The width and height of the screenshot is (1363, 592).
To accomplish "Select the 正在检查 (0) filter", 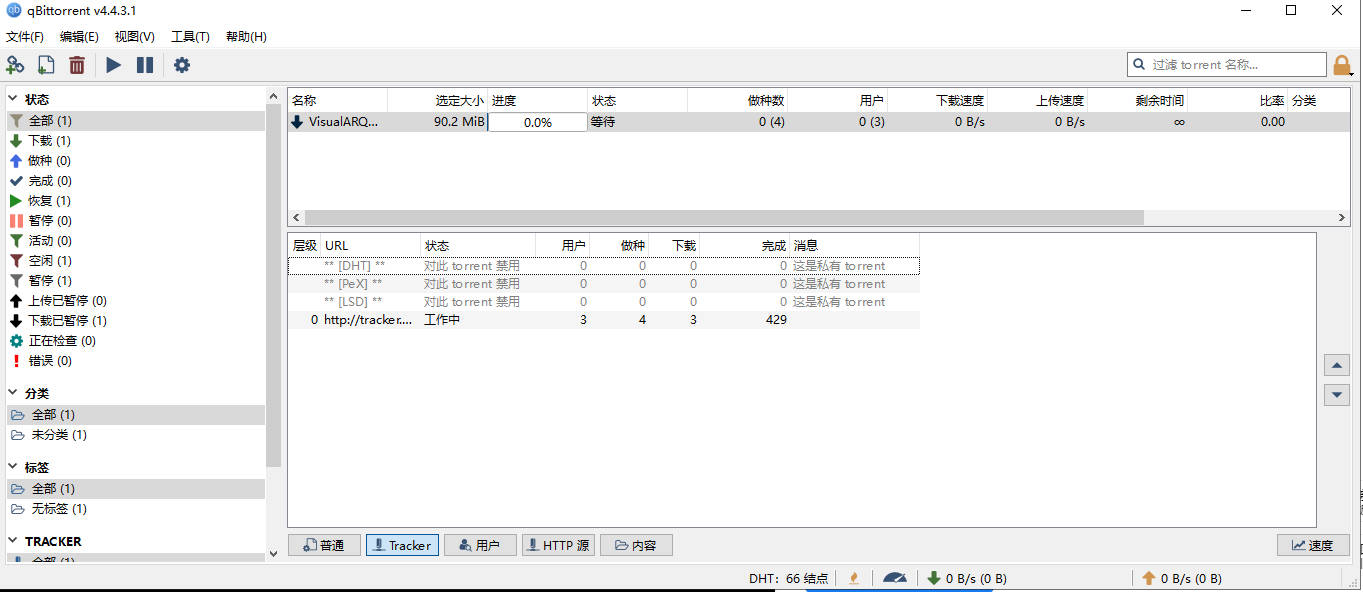I will coord(136,341).
